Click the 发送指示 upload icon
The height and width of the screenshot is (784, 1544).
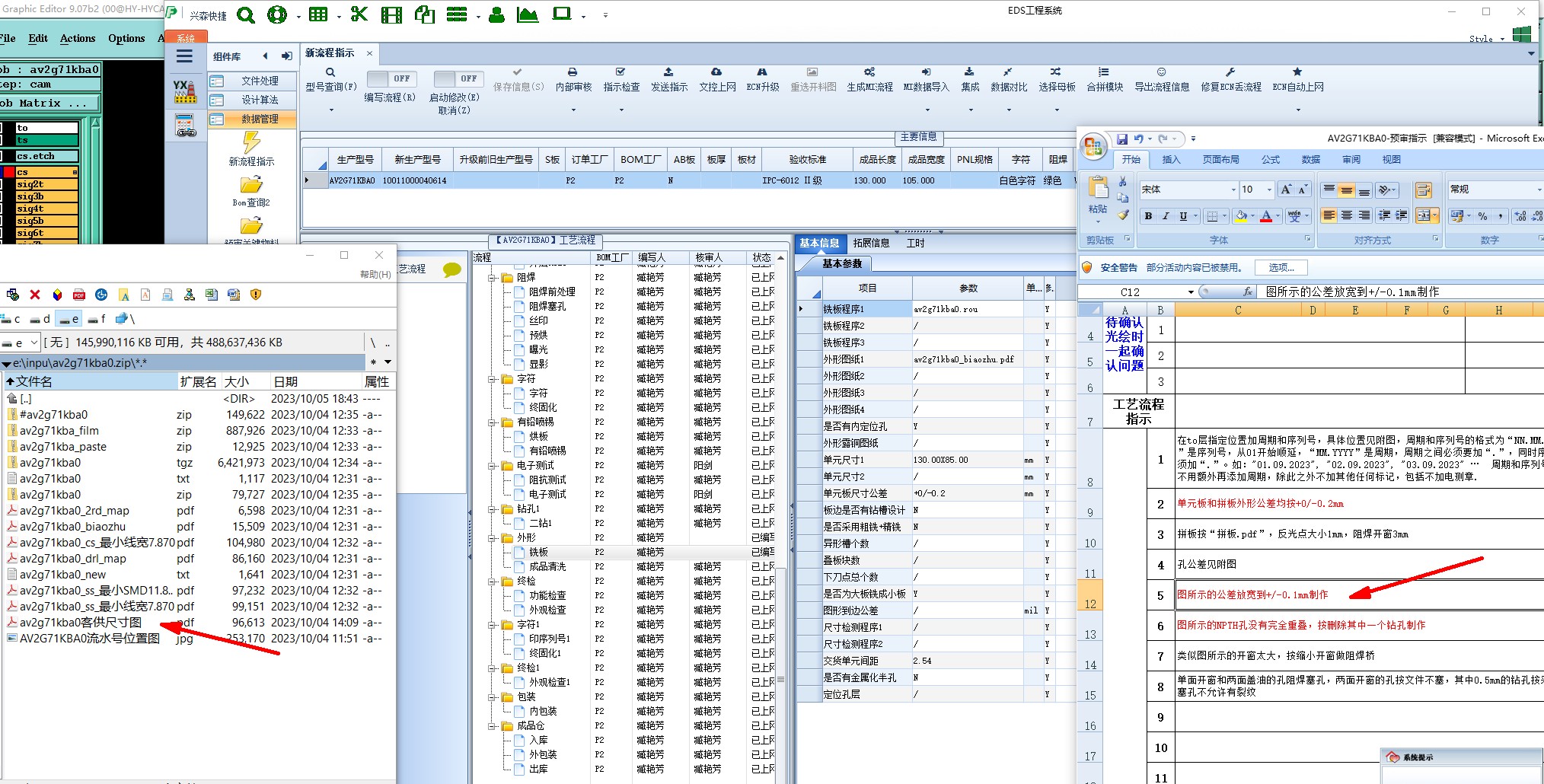[x=668, y=72]
